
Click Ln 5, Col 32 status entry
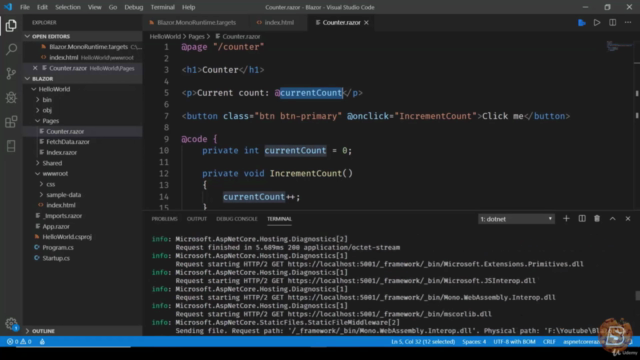coord(423,342)
